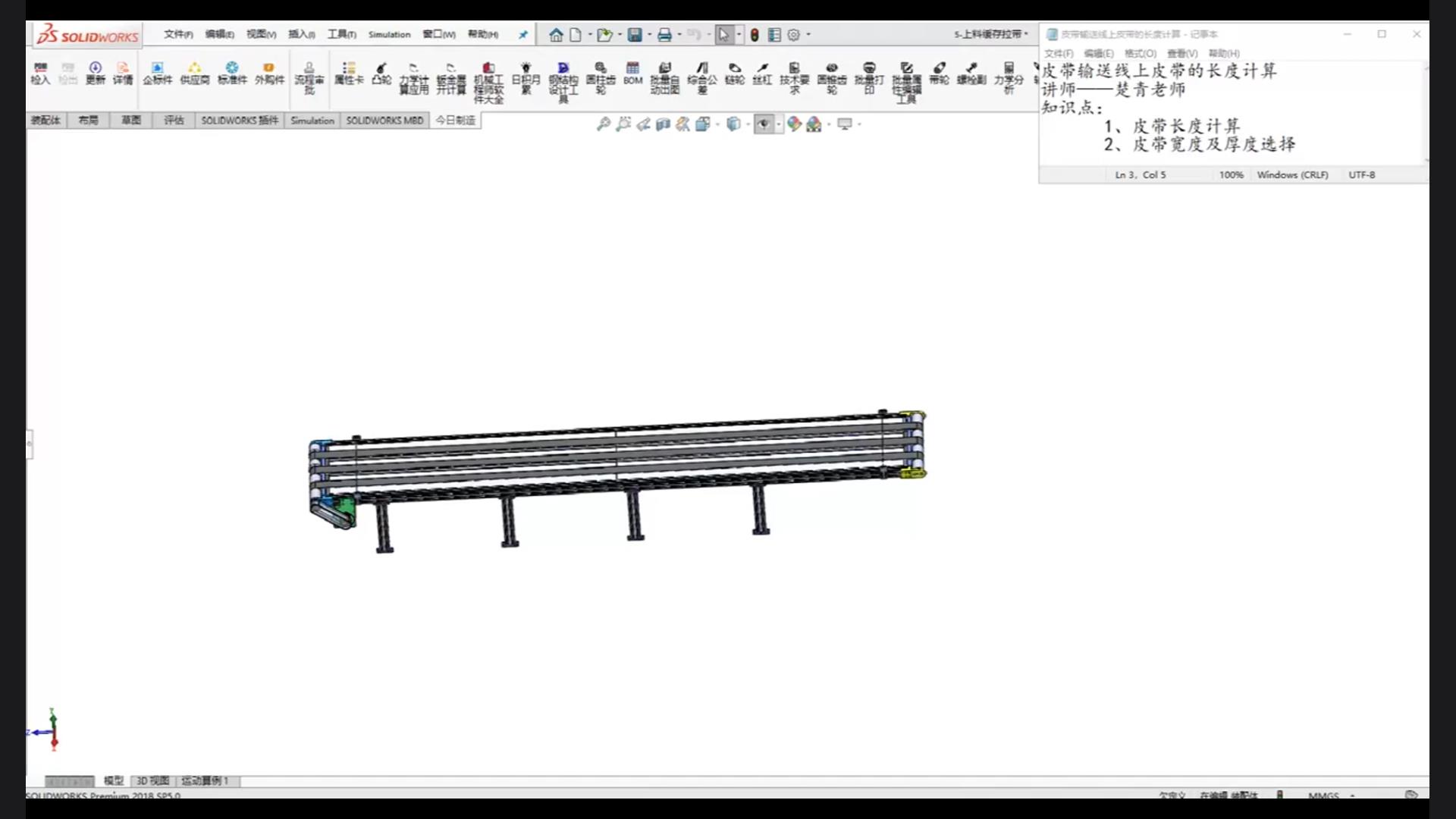The height and width of the screenshot is (819, 1456).
Task: Click the Zoom to Fit magnifier icon
Action: coord(604,124)
